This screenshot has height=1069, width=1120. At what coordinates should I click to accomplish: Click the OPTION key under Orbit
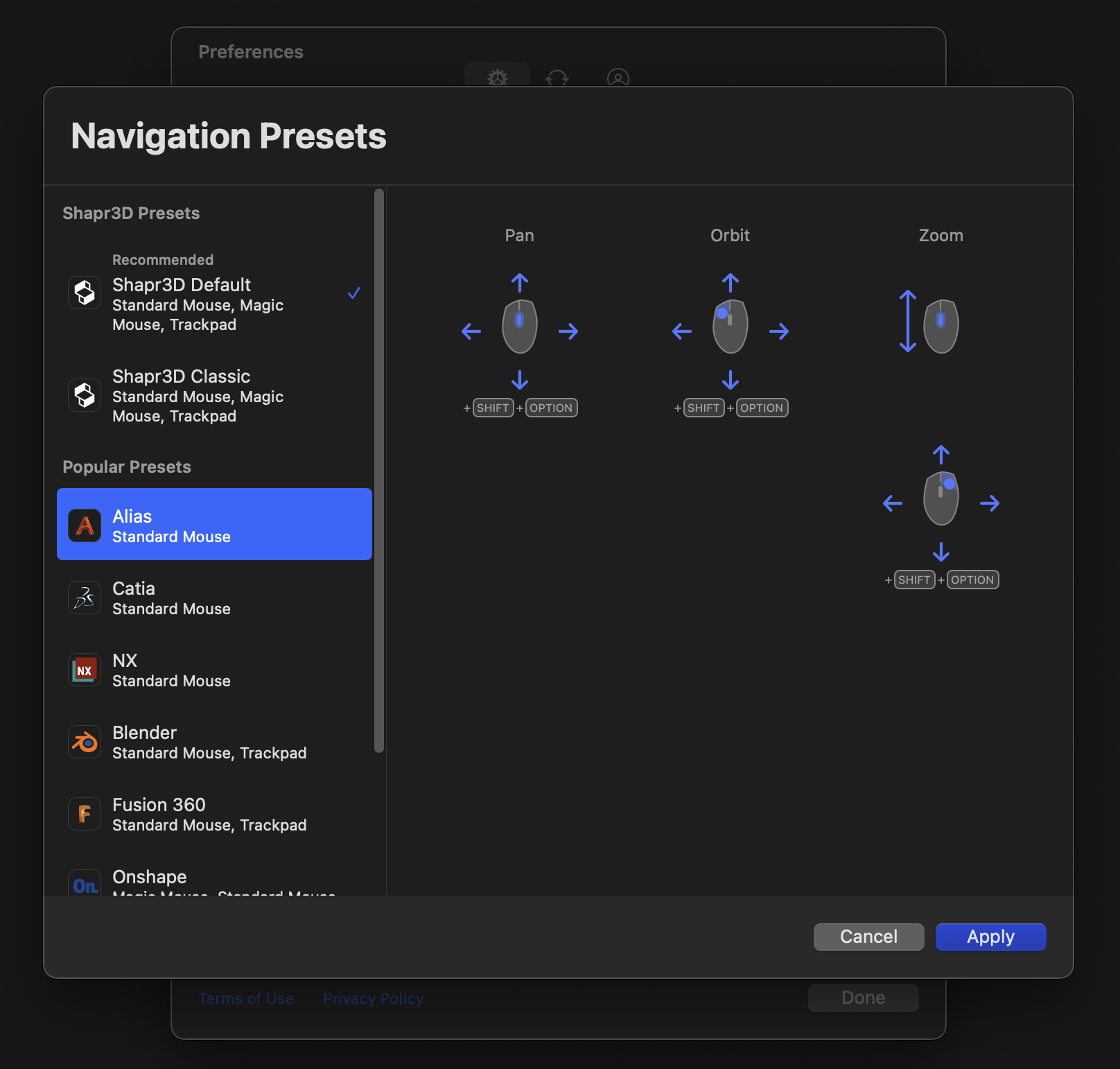coord(762,408)
